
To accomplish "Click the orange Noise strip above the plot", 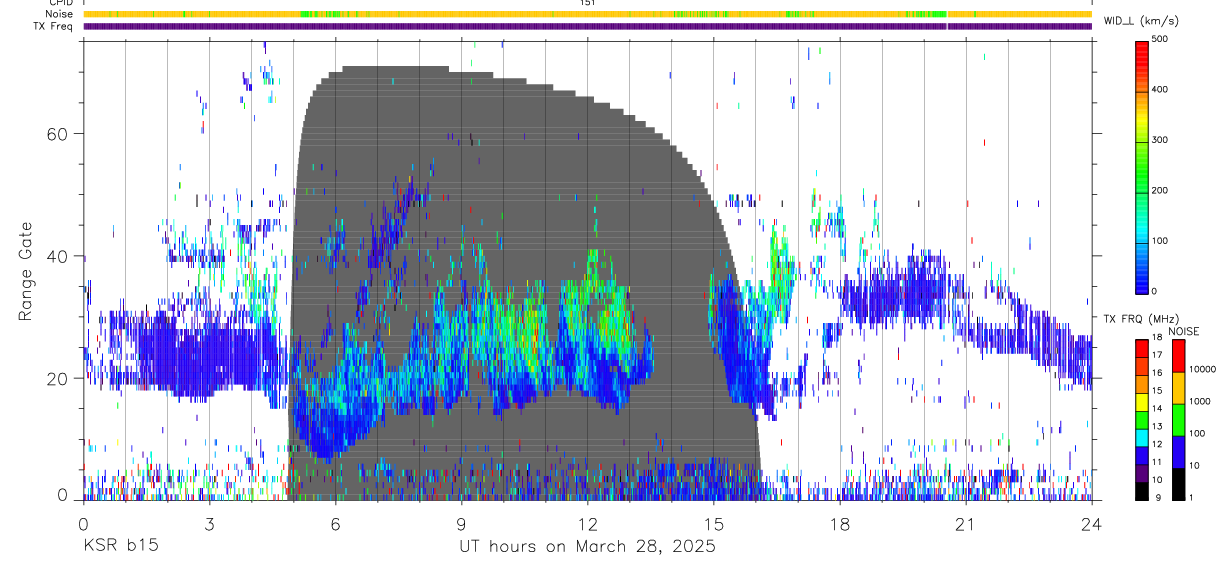I will click(x=588, y=14).
